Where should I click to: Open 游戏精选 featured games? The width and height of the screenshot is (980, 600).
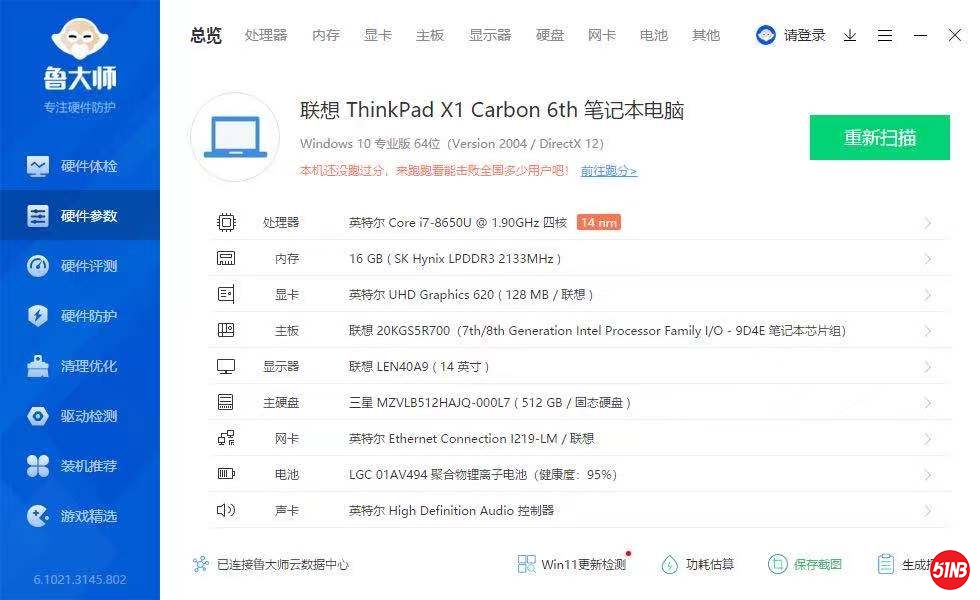tap(80, 516)
